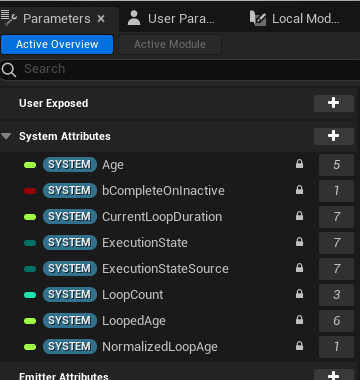
Task: Click the green type pill for NormalizedLoopAge
Action: click(x=30, y=347)
